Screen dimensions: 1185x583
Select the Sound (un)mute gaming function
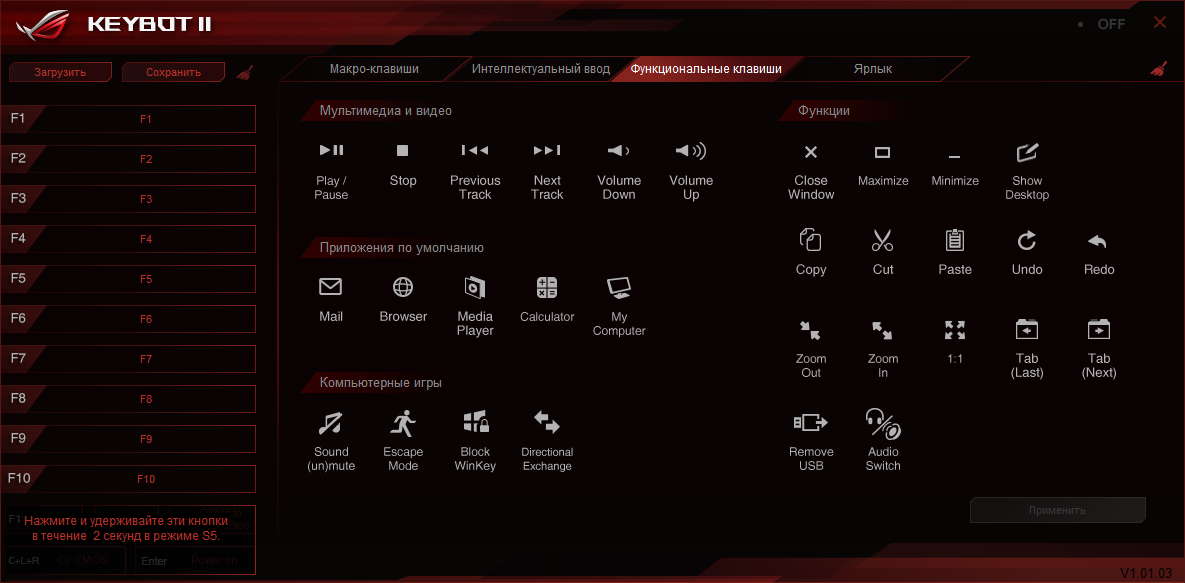pos(331,423)
